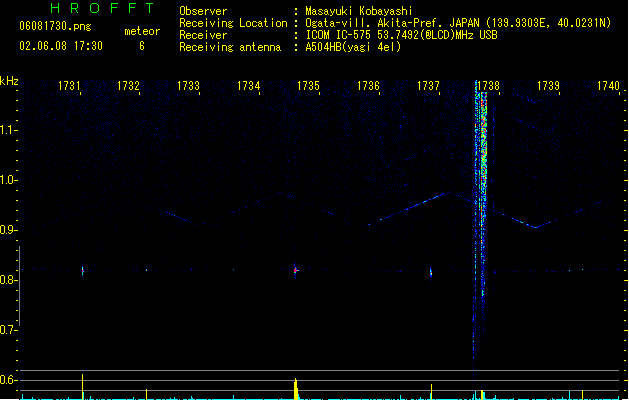Click the 0.8 kHz axis label
This screenshot has height=400, width=629.
click(7, 280)
